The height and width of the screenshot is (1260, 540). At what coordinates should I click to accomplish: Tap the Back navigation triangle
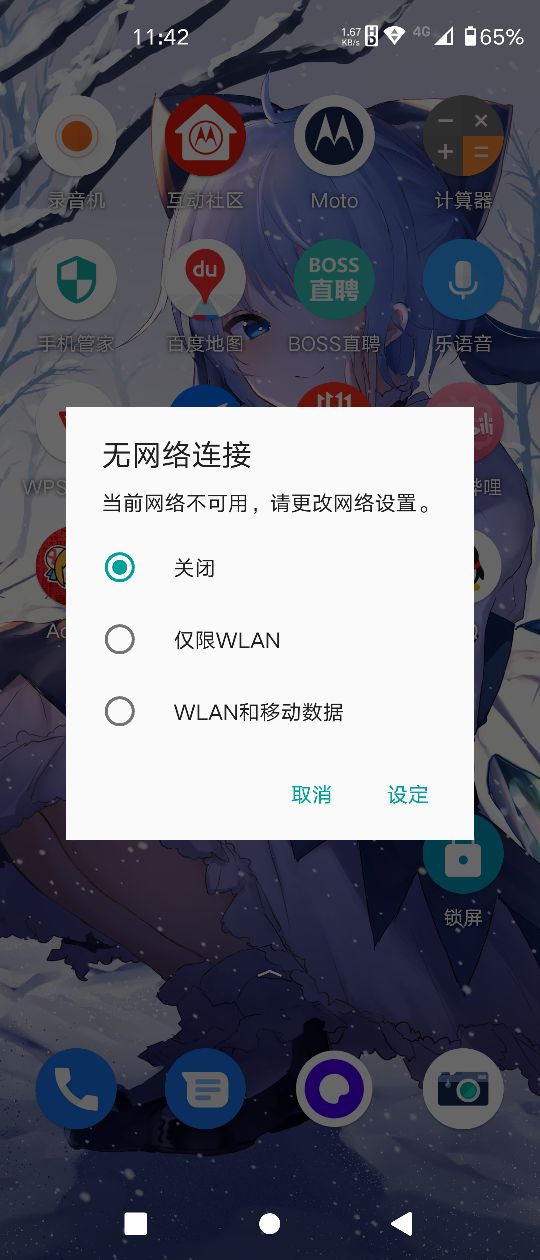coord(402,1223)
